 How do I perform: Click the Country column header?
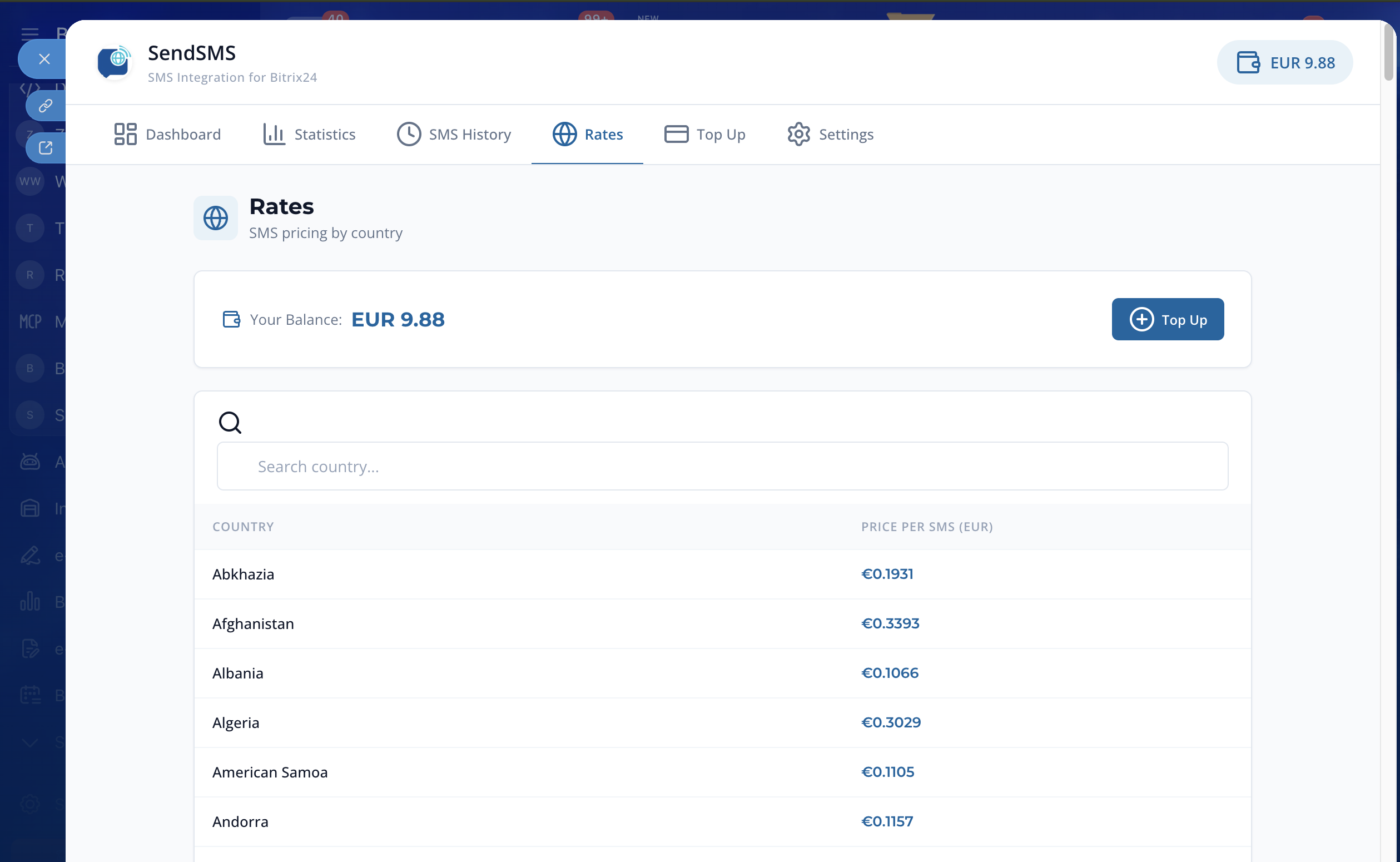244,527
